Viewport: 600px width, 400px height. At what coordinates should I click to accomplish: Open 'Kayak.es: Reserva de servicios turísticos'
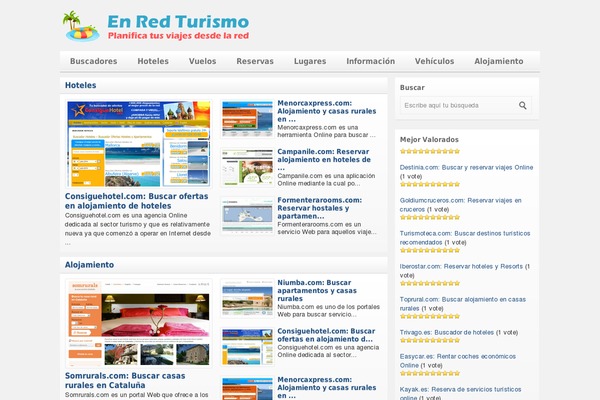(460, 393)
